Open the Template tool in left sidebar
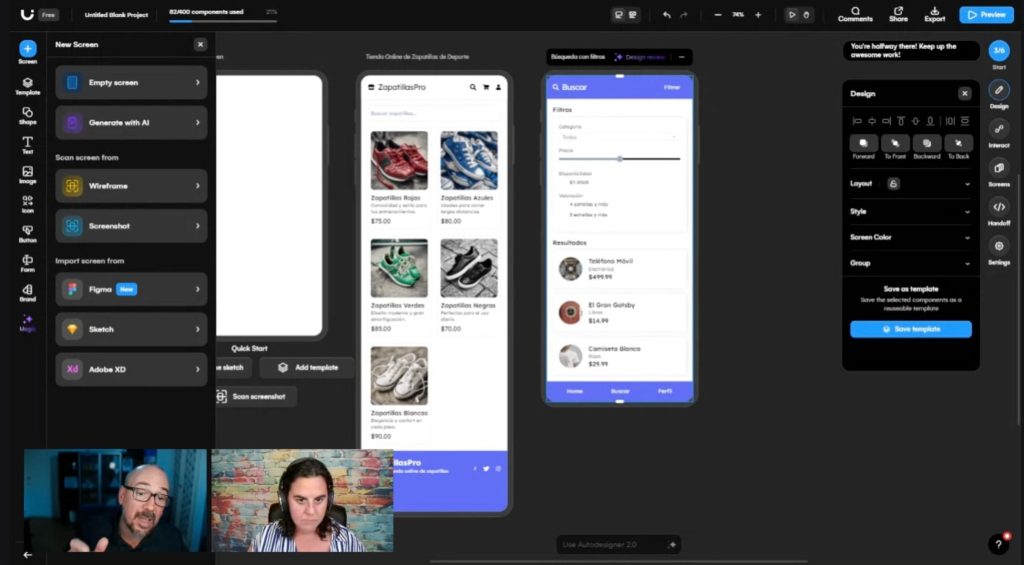The width and height of the screenshot is (1024, 565). 27,86
